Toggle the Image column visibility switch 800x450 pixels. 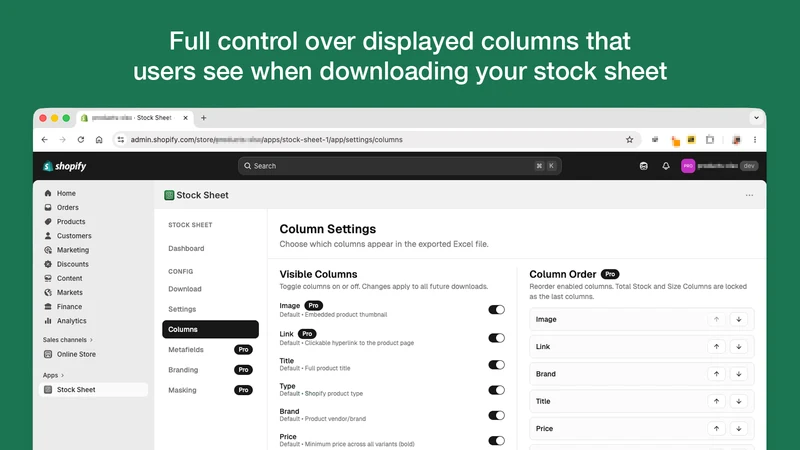coord(496,310)
